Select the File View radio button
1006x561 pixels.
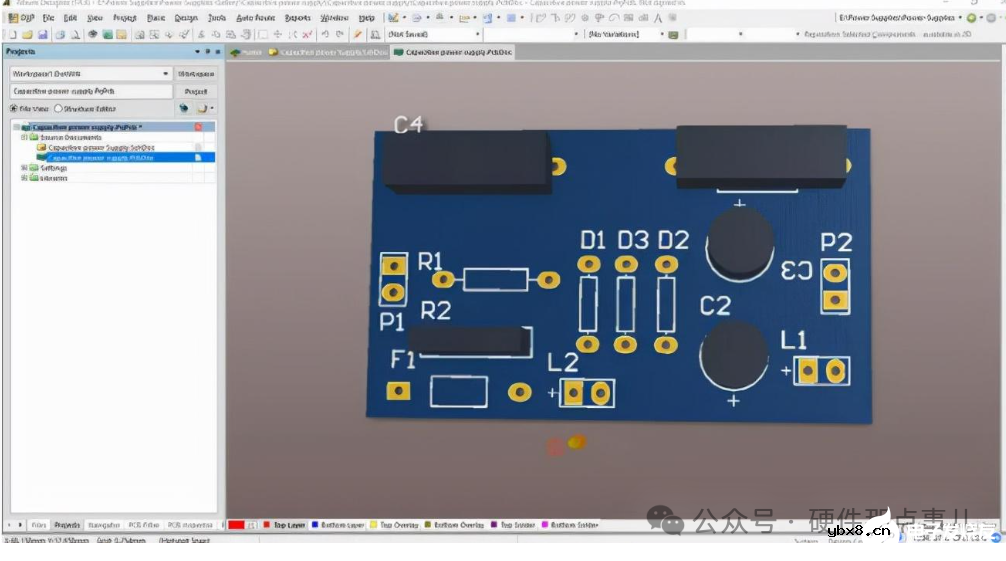pyautogui.click(x=14, y=109)
